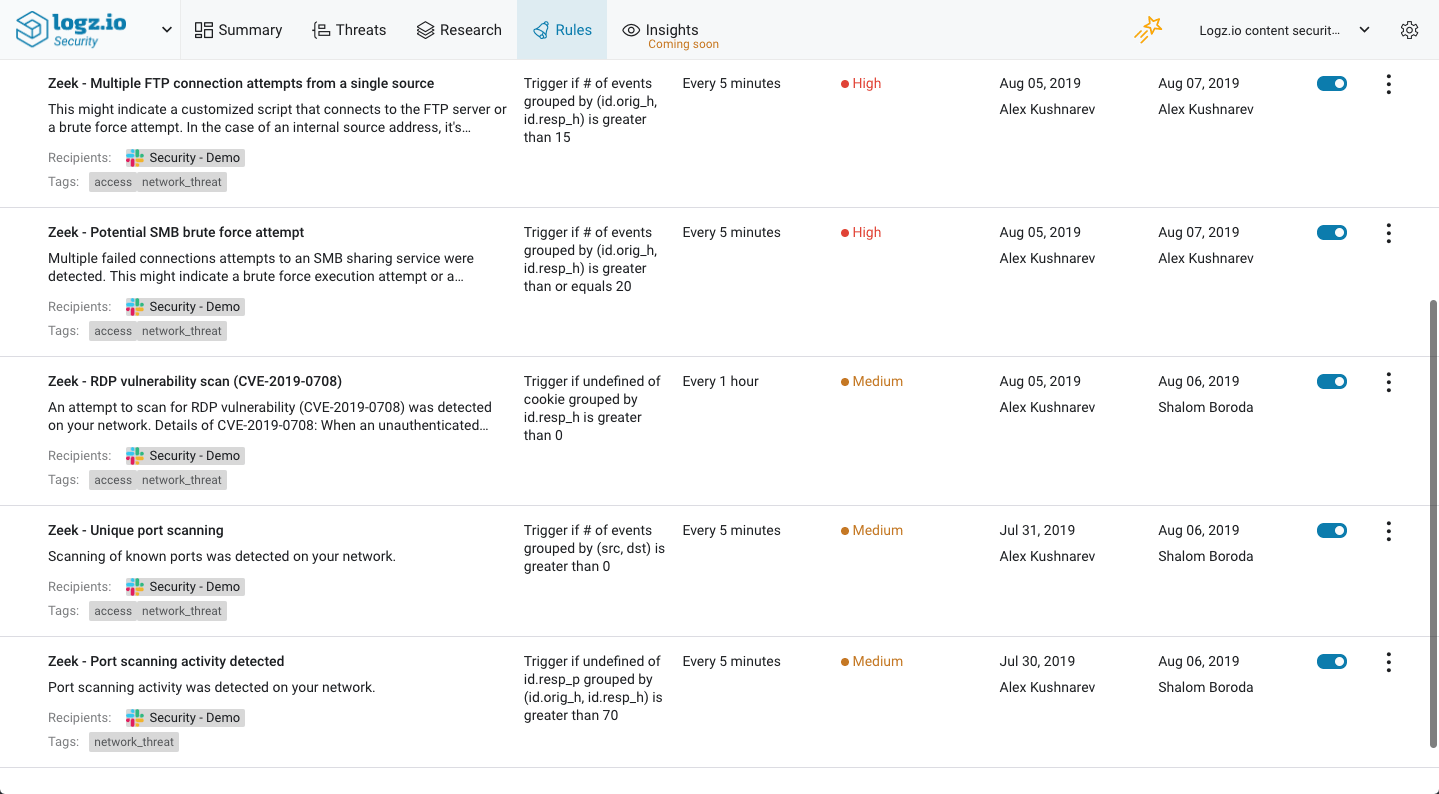This screenshot has height=794, width=1439.
Task: Click Security - Demo recipient in FTP rule
Action: pyautogui.click(x=185, y=158)
